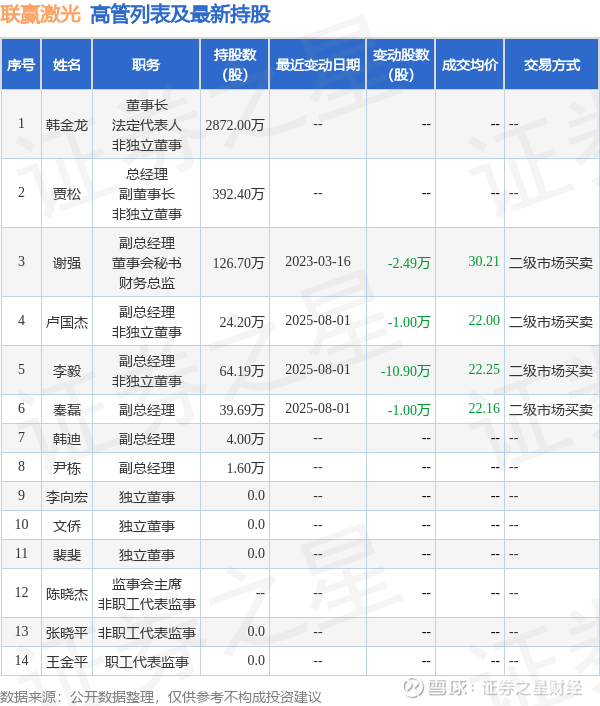Click the average price 22.16

click(484, 408)
